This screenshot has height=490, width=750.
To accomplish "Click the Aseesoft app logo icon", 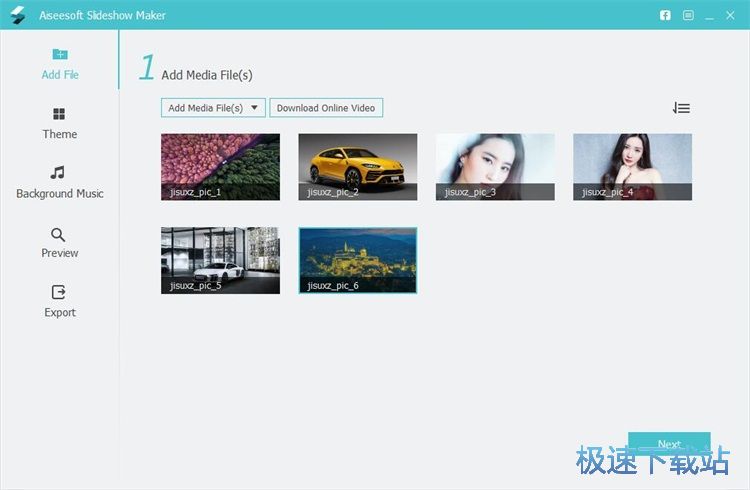I will tap(17, 15).
